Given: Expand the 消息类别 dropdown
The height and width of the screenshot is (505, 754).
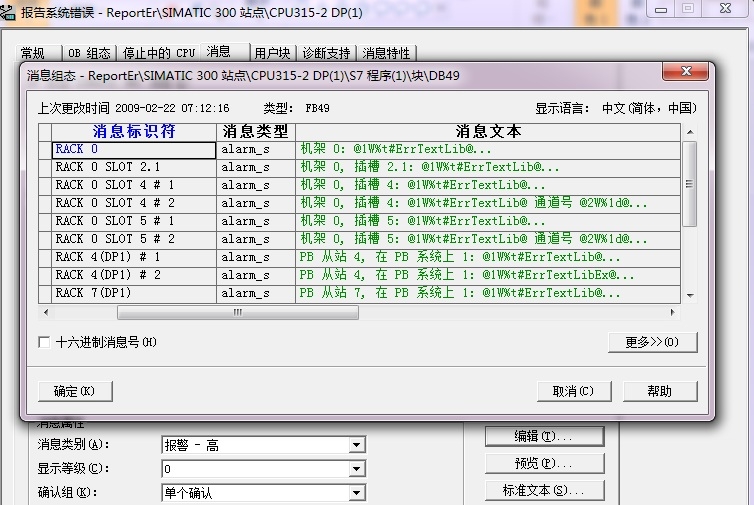Looking at the screenshot, I should click(x=356, y=445).
